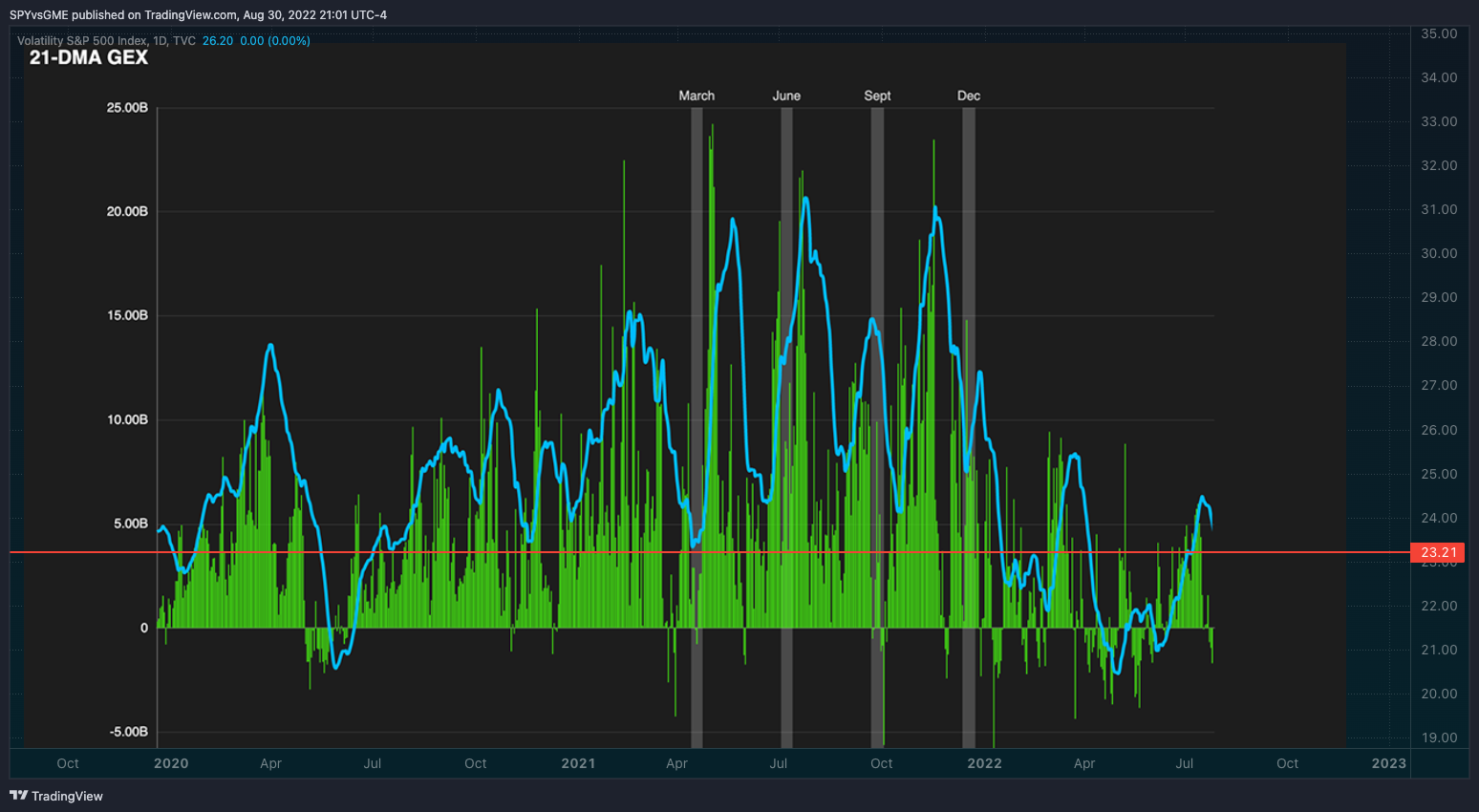Click the '5.00B' inner axis label
1479x812 pixels.
click(131, 524)
